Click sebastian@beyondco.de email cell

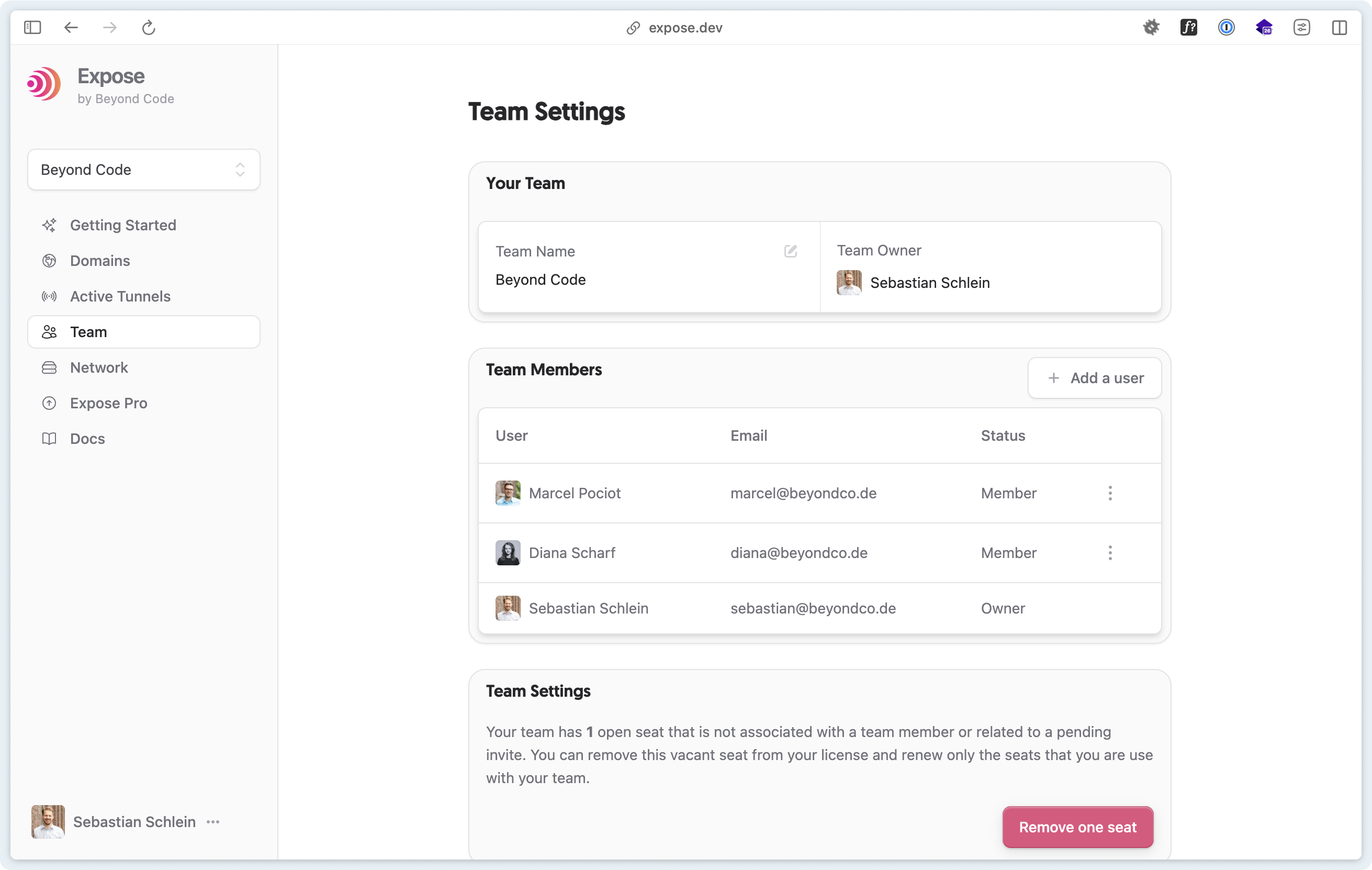coord(813,608)
